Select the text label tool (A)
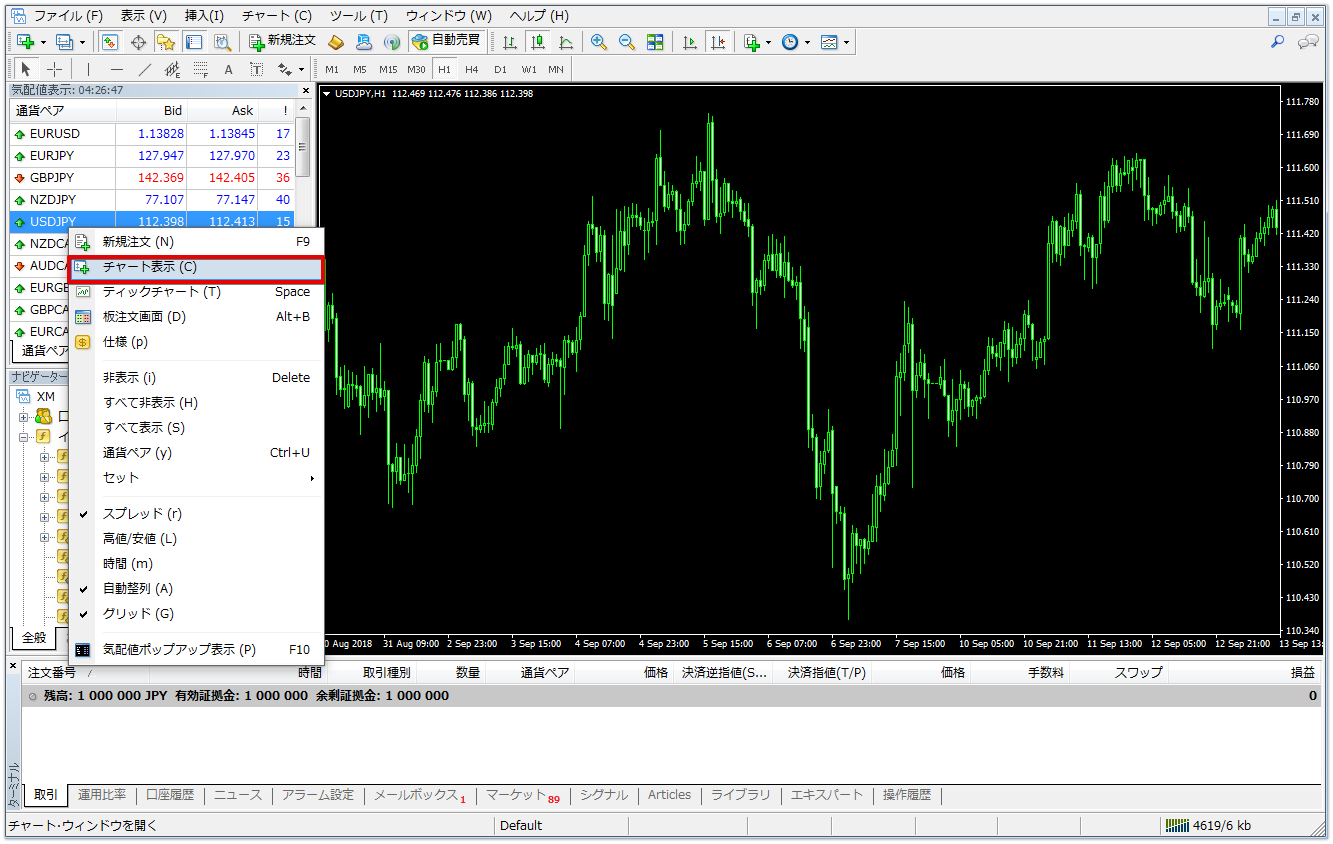Screen dimensions: 1333x844 point(228,69)
